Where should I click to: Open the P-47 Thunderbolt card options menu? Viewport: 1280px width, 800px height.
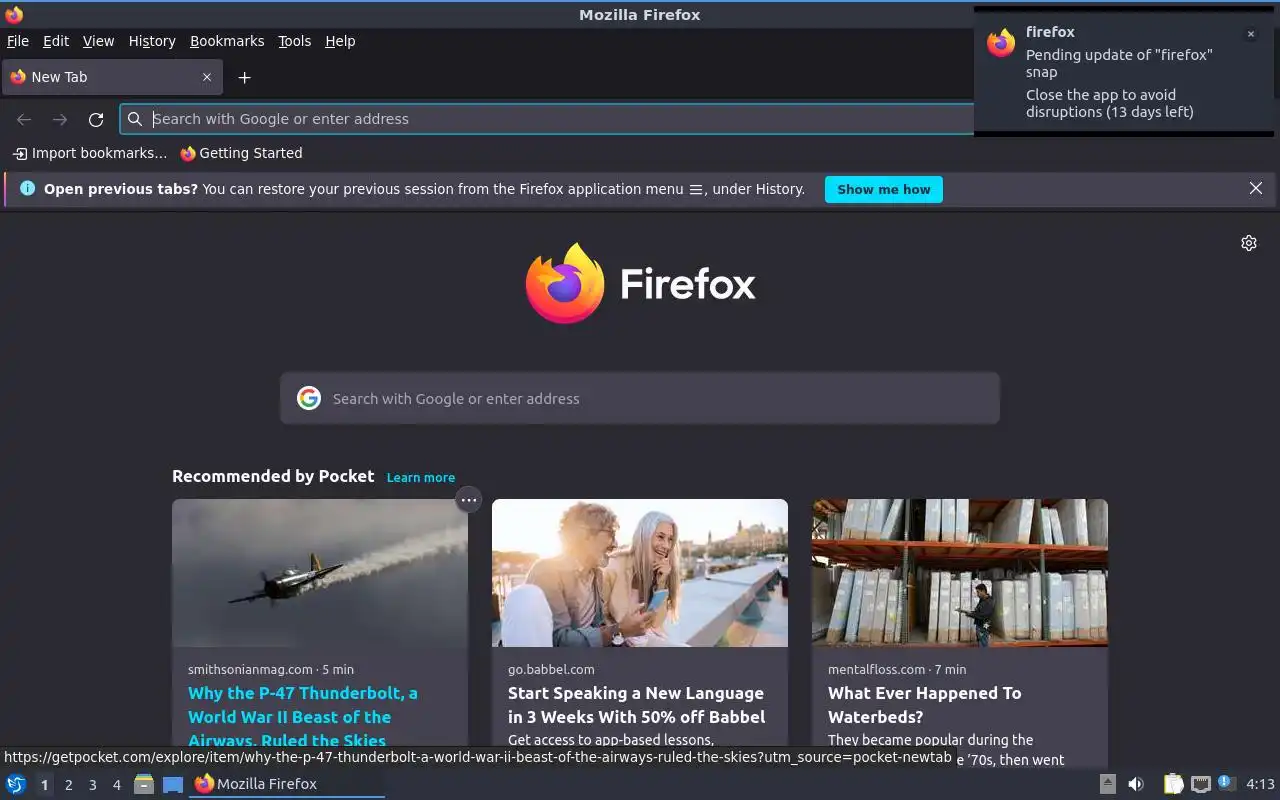[x=469, y=500]
